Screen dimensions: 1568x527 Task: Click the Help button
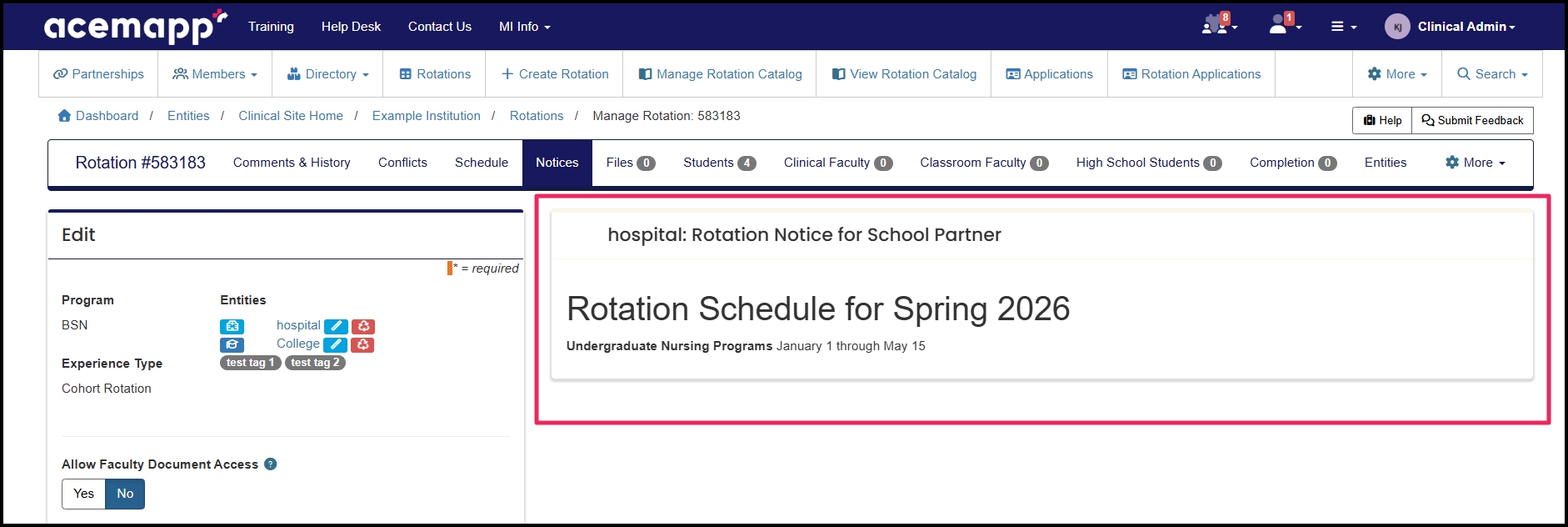1382,120
